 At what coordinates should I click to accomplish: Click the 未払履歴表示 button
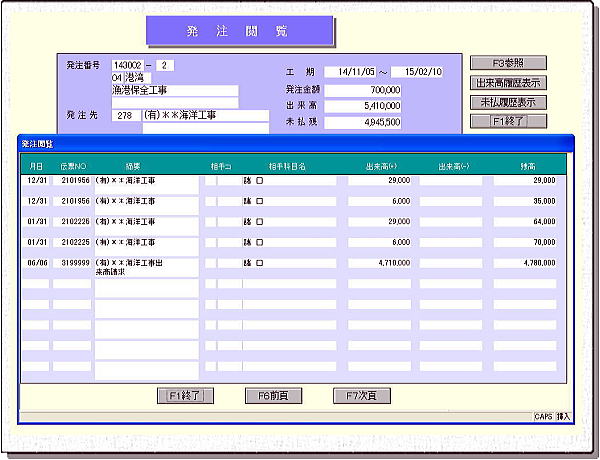[x=509, y=102]
